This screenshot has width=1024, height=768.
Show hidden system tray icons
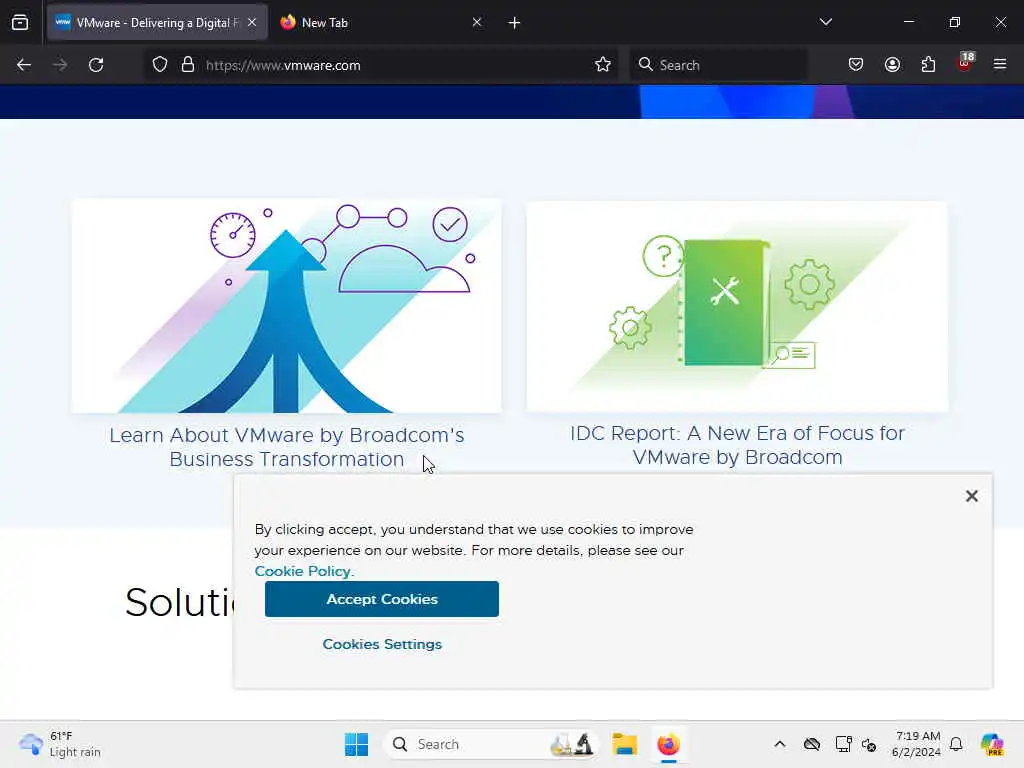click(x=780, y=744)
